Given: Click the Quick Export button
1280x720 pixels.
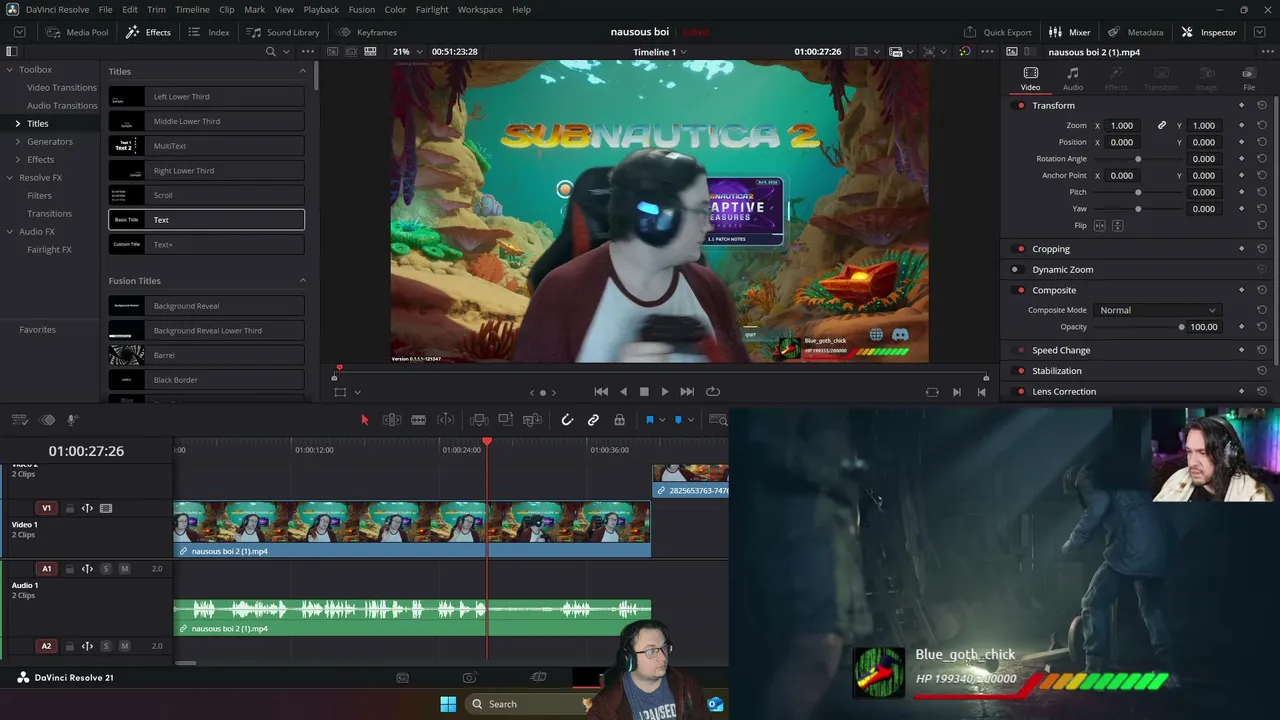Looking at the screenshot, I should click(997, 32).
